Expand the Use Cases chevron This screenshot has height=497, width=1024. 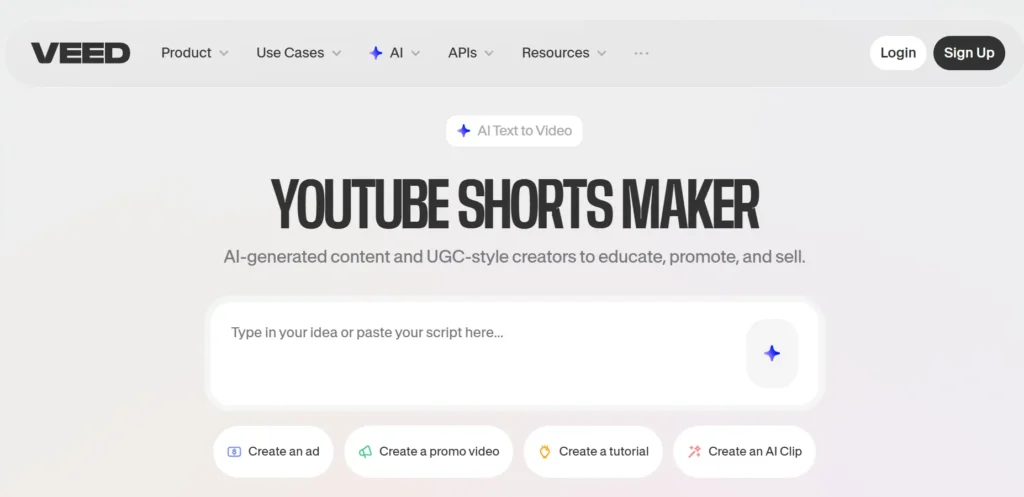[x=336, y=54]
